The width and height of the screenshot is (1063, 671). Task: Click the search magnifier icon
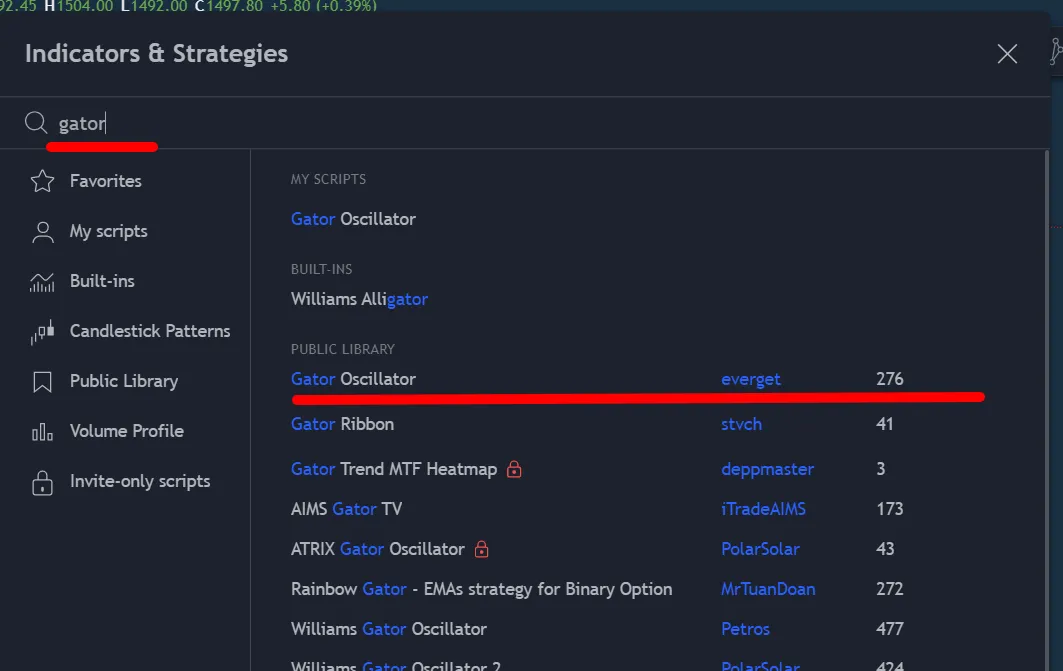point(36,123)
